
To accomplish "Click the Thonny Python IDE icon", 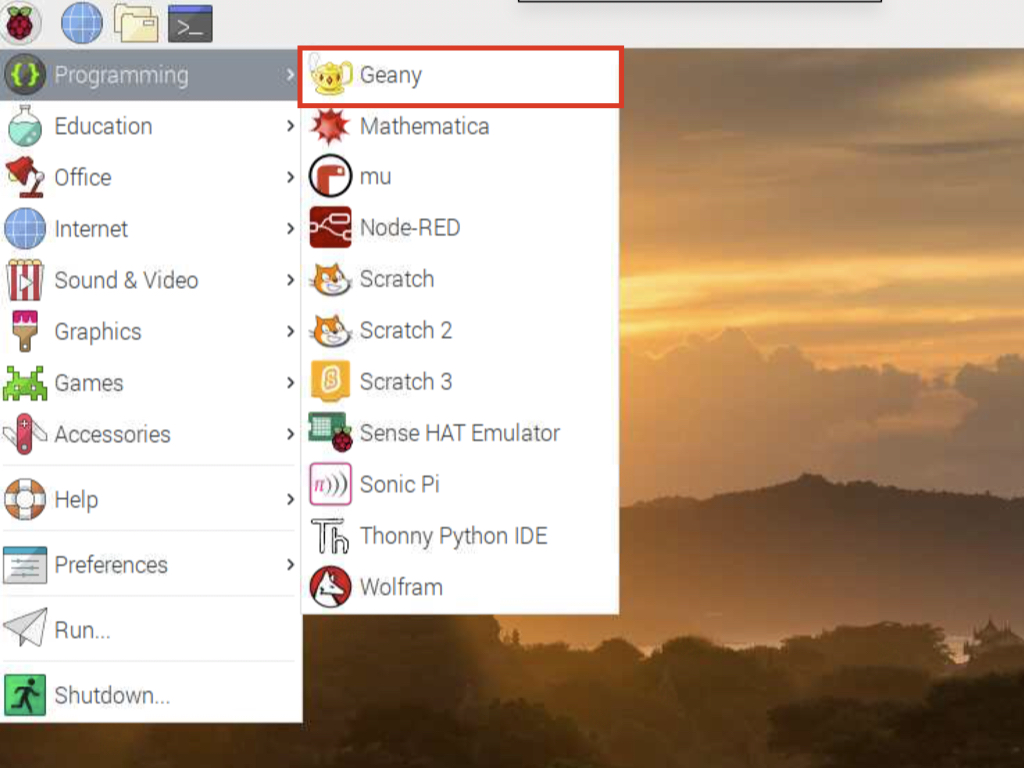I will click(x=330, y=536).
